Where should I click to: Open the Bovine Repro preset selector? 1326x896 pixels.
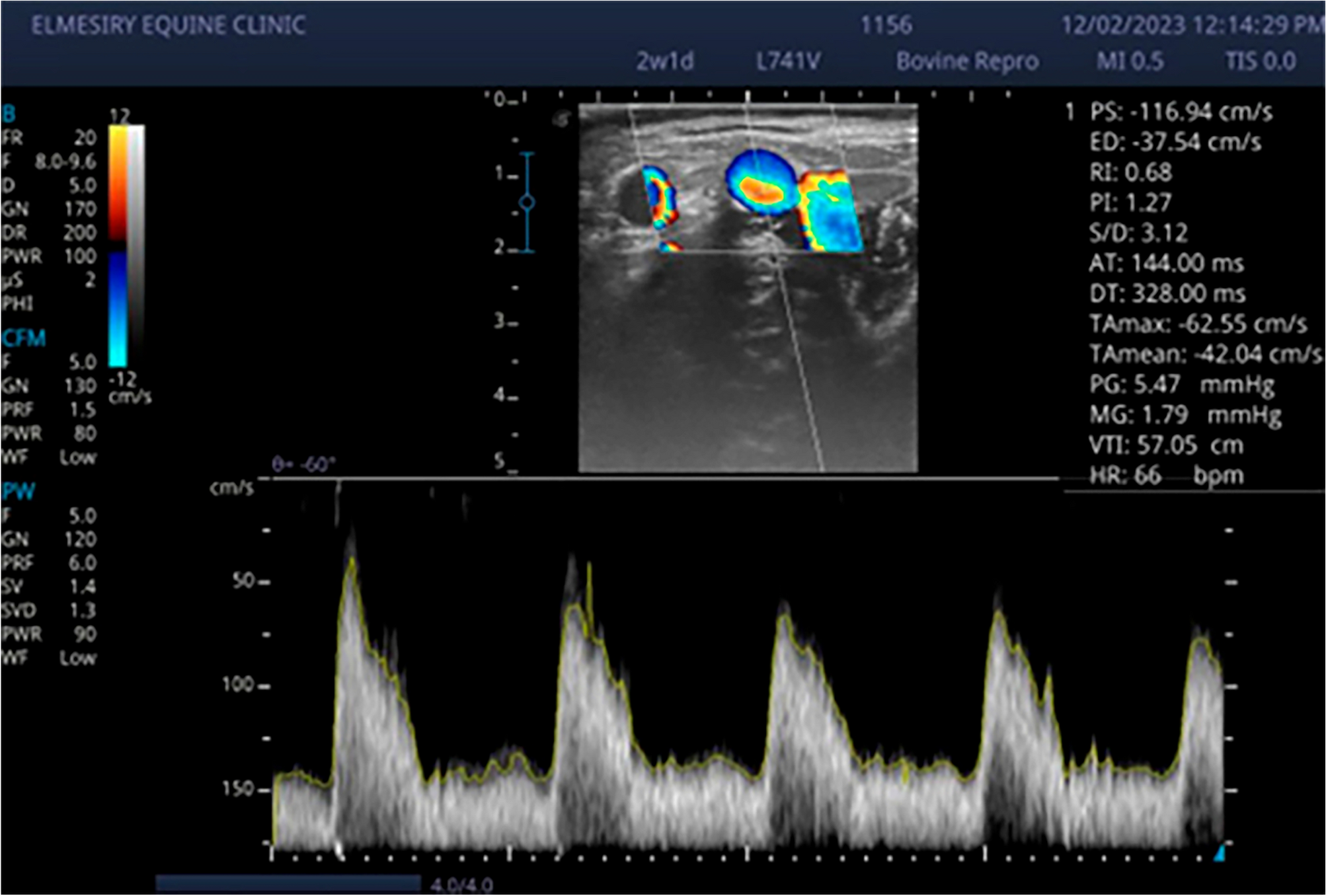point(969,62)
